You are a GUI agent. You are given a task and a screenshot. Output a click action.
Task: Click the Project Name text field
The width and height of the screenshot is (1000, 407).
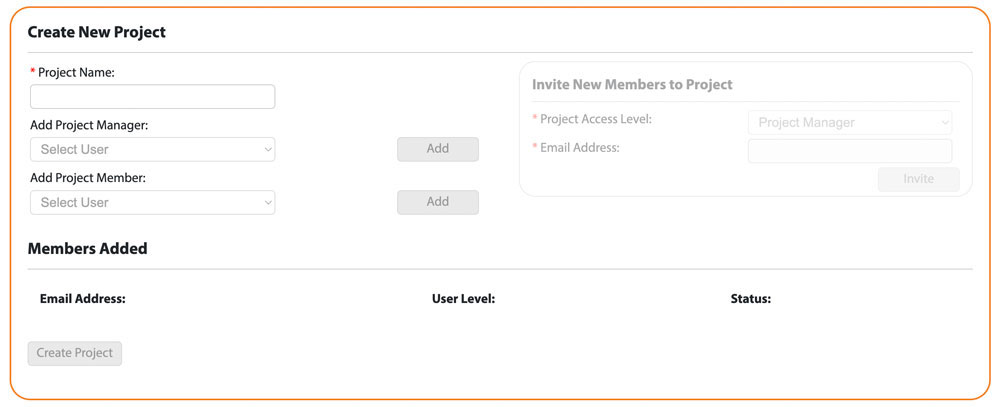point(152,97)
